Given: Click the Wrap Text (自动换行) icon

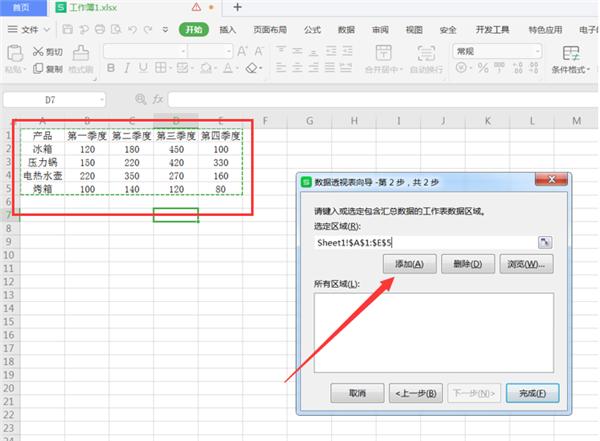Looking at the screenshot, I should [426, 53].
